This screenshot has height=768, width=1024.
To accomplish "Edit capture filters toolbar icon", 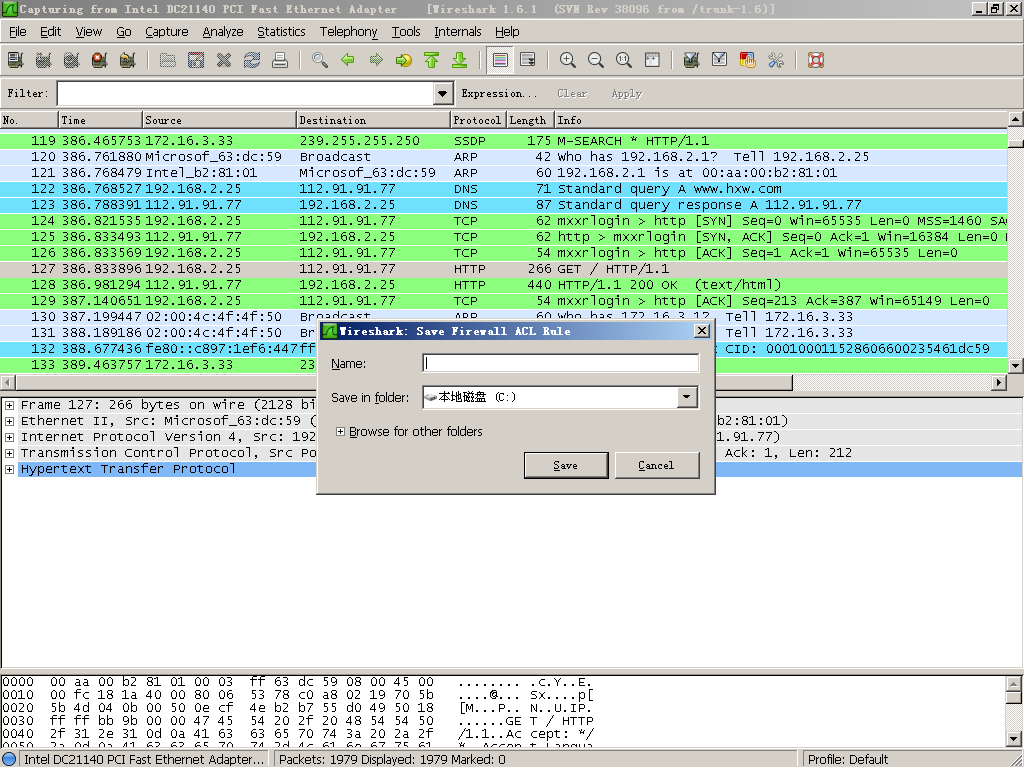I will tap(692, 60).
